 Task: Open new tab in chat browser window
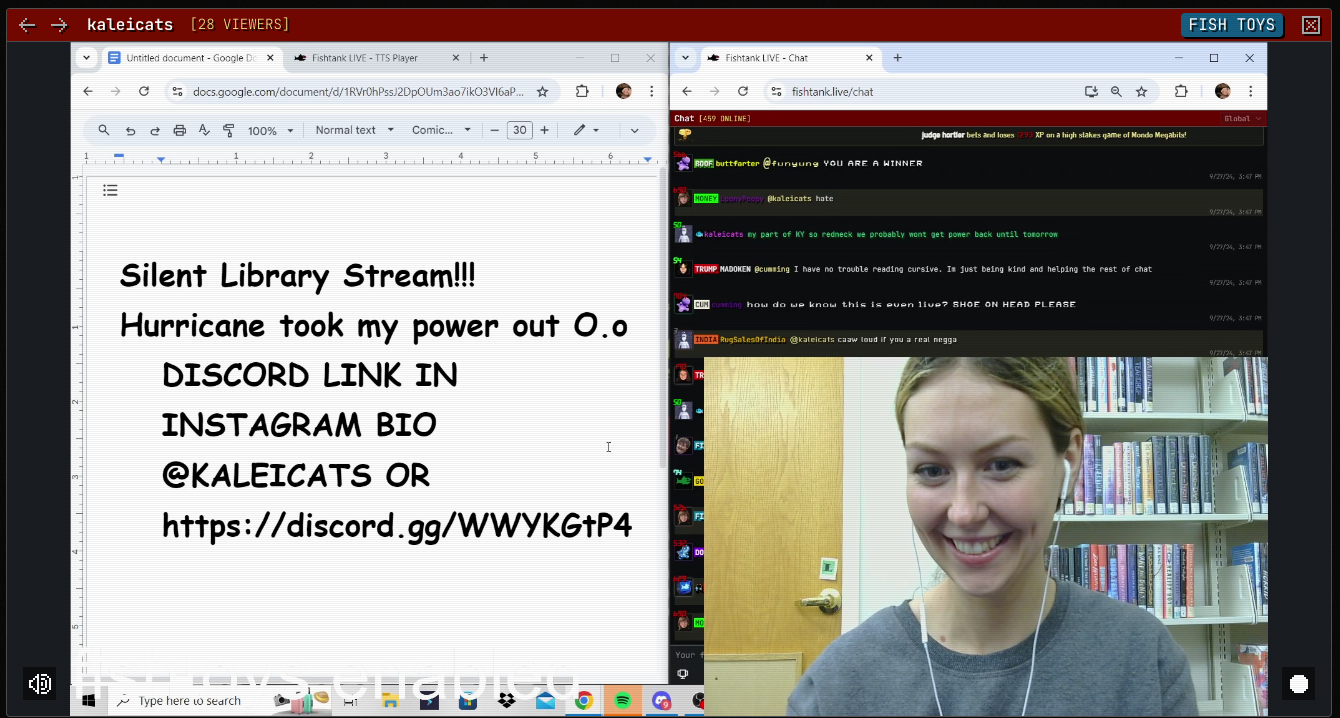(897, 58)
